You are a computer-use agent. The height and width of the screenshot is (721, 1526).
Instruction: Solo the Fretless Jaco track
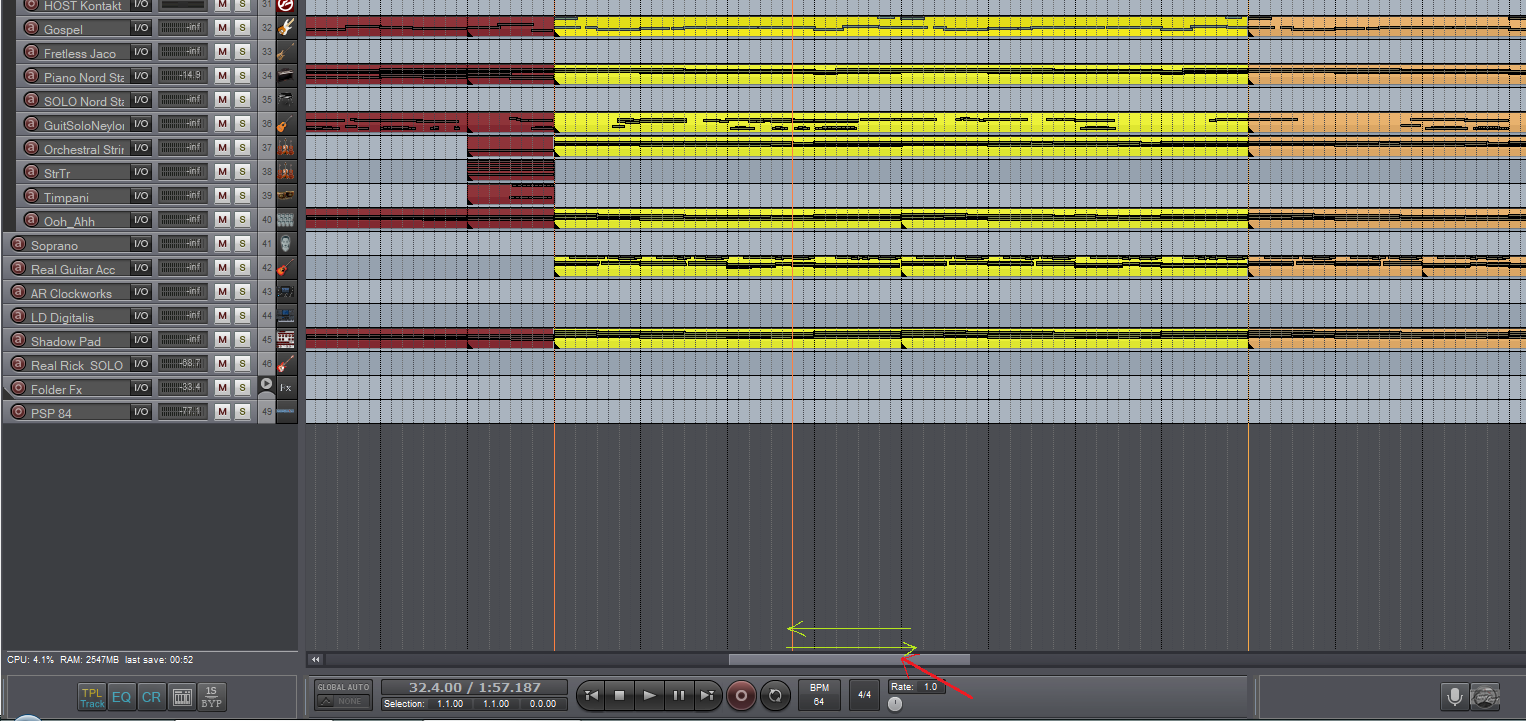point(242,52)
